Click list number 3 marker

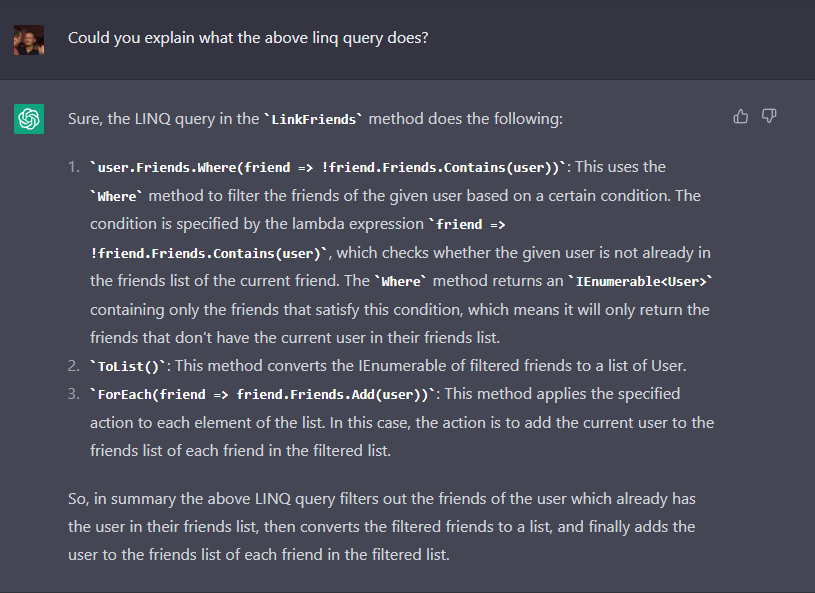pyautogui.click(x=74, y=394)
